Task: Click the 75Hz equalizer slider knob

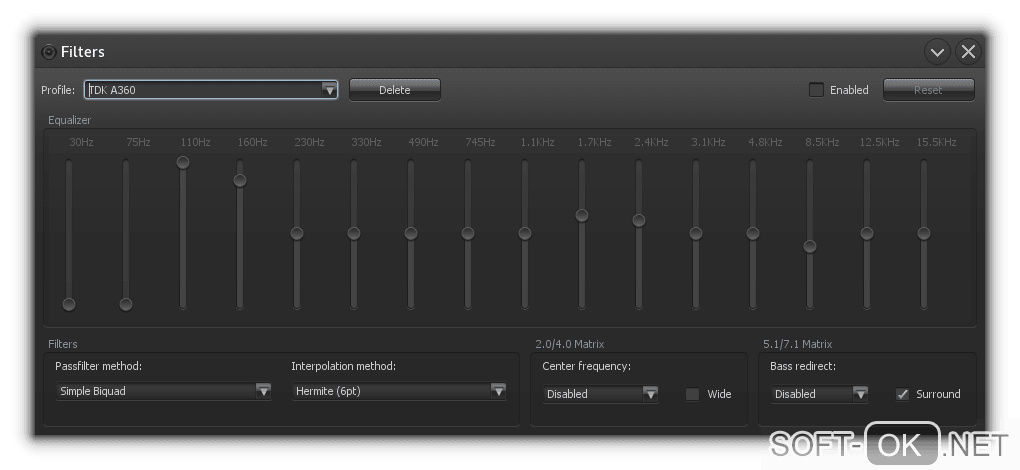Action: point(126,304)
